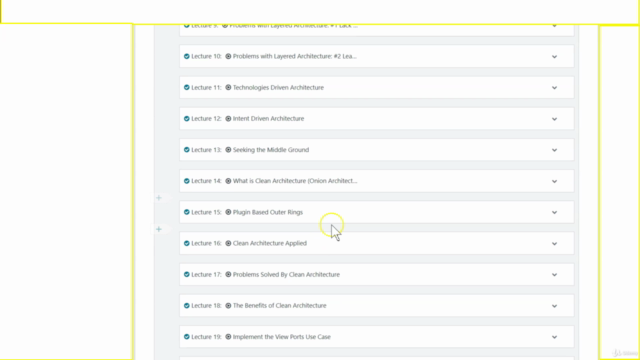This screenshot has width=640, height=360.
Task: Click the 'Problems Solved By Clean Architecture' title
Action: coord(286,275)
